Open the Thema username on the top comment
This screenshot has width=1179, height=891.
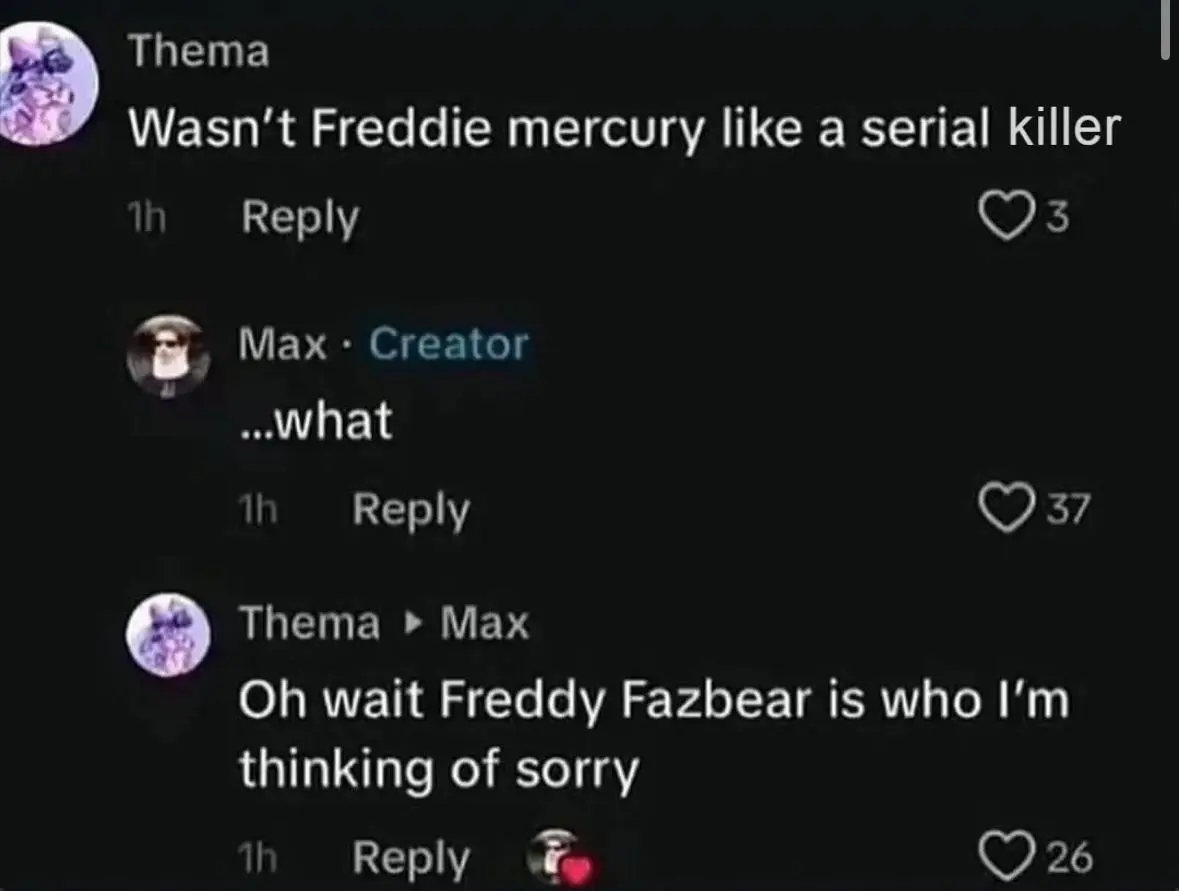coord(200,52)
